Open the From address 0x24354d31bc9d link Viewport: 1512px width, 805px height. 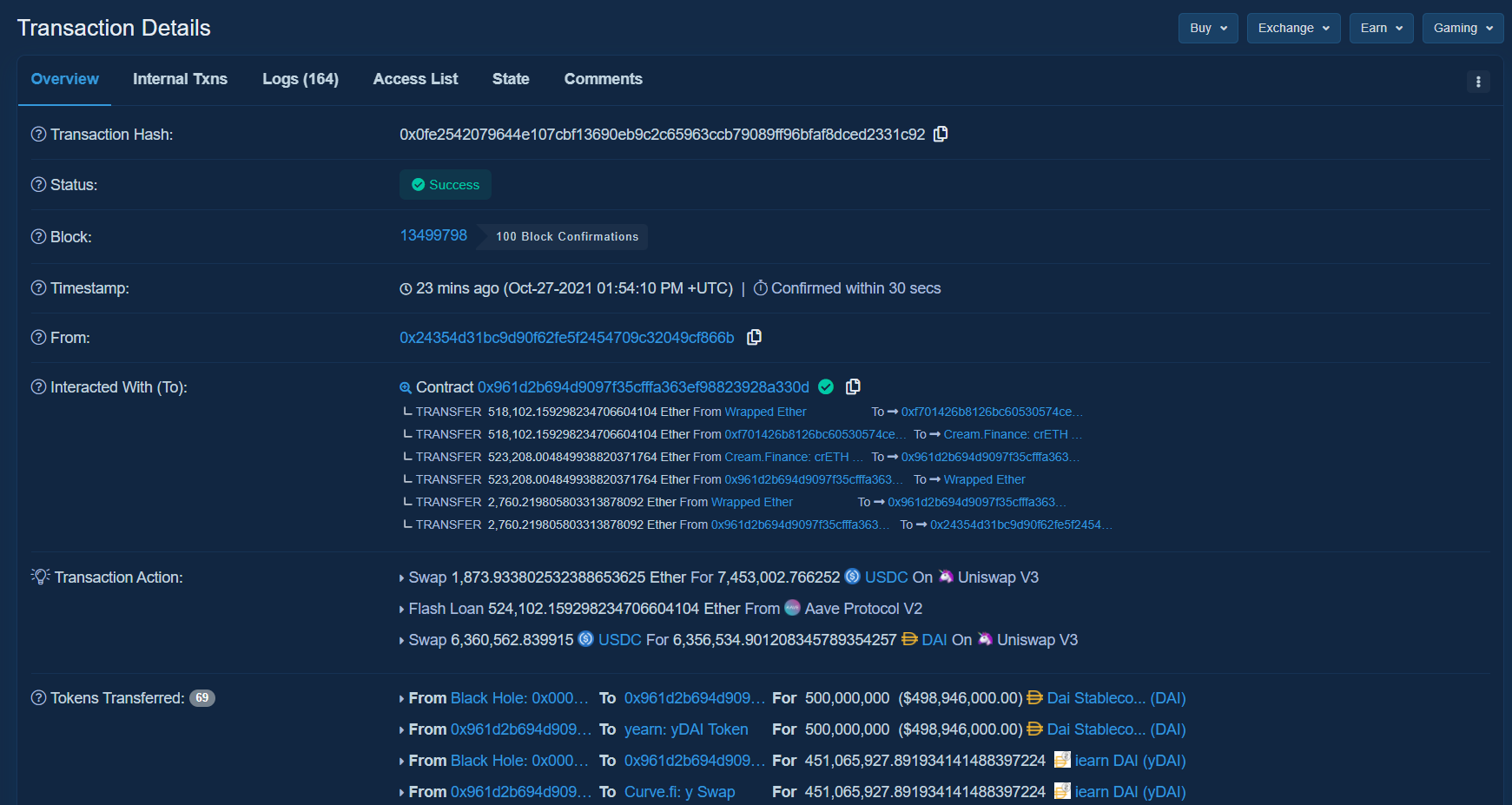(x=567, y=337)
